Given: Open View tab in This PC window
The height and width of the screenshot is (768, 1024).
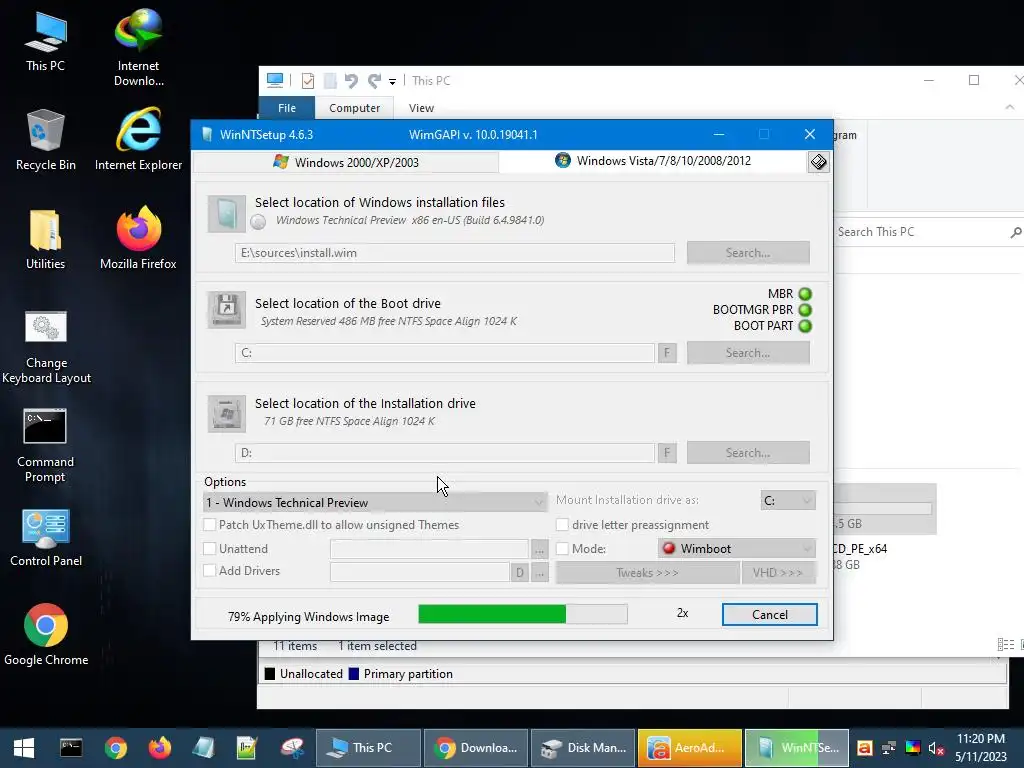Looking at the screenshot, I should click(421, 108).
